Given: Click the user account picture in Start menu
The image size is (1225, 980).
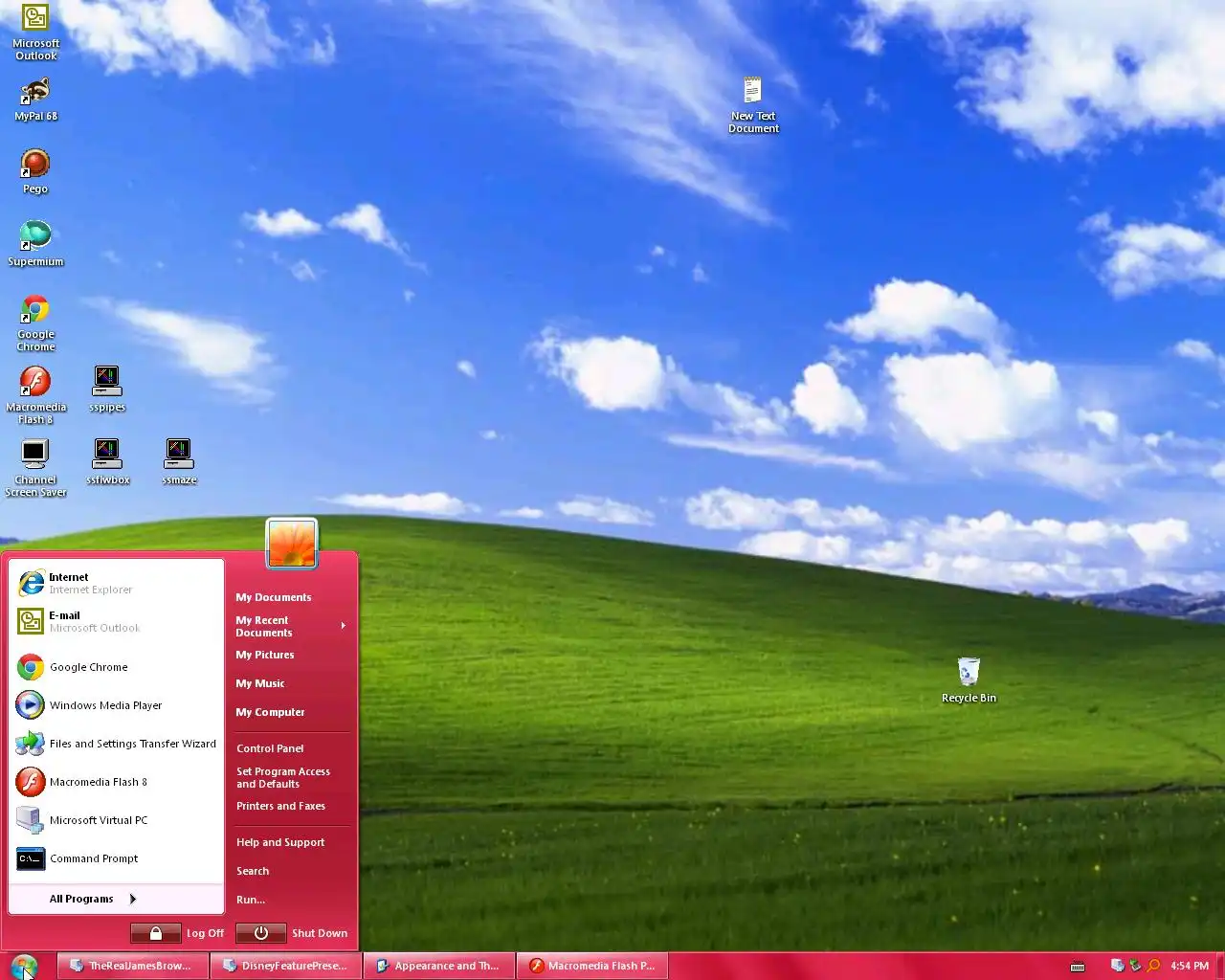Looking at the screenshot, I should click(292, 544).
